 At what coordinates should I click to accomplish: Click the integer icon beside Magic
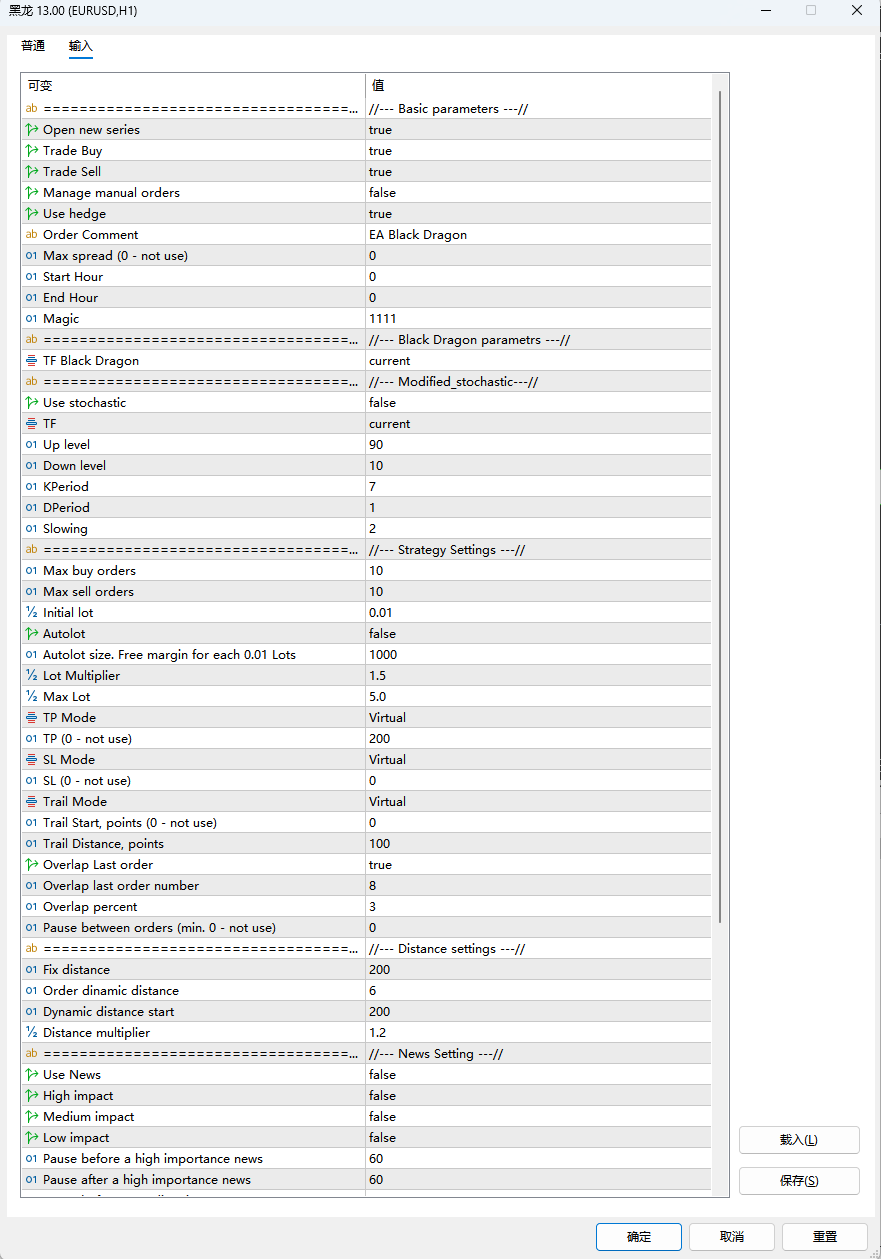pyautogui.click(x=31, y=319)
